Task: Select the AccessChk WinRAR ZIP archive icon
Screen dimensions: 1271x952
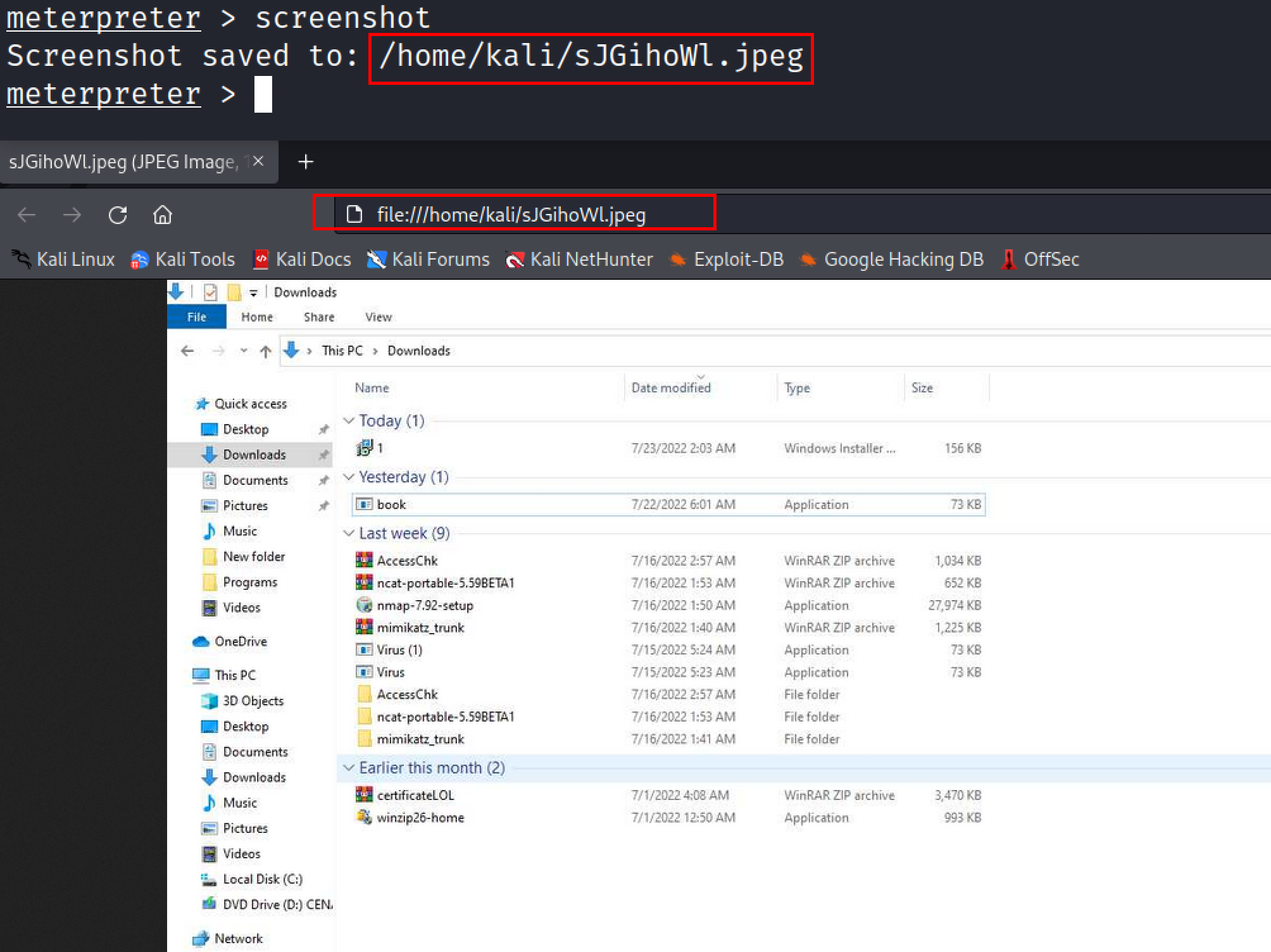Action: tap(364, 560)
